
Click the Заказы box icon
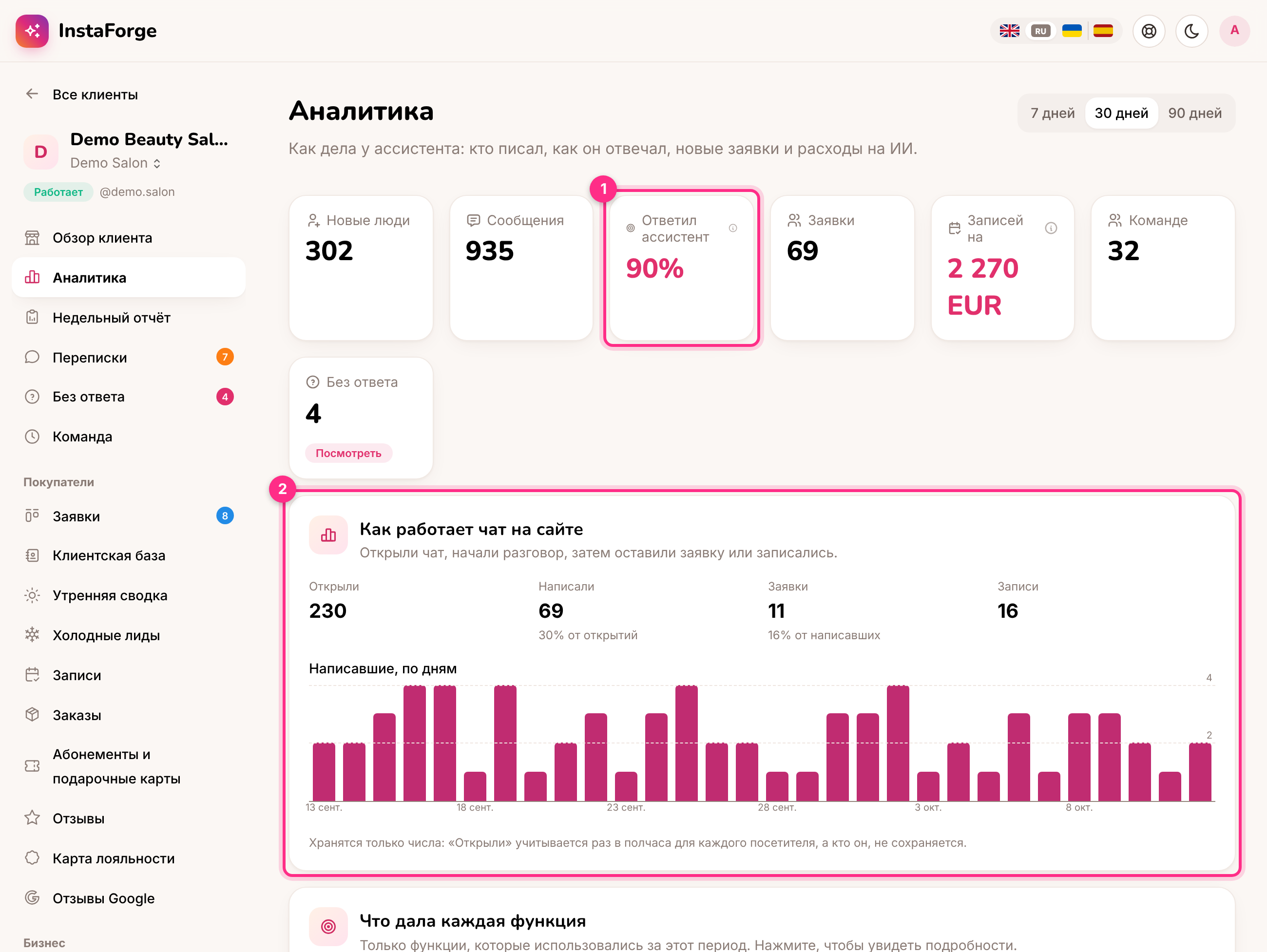(32, 715)
